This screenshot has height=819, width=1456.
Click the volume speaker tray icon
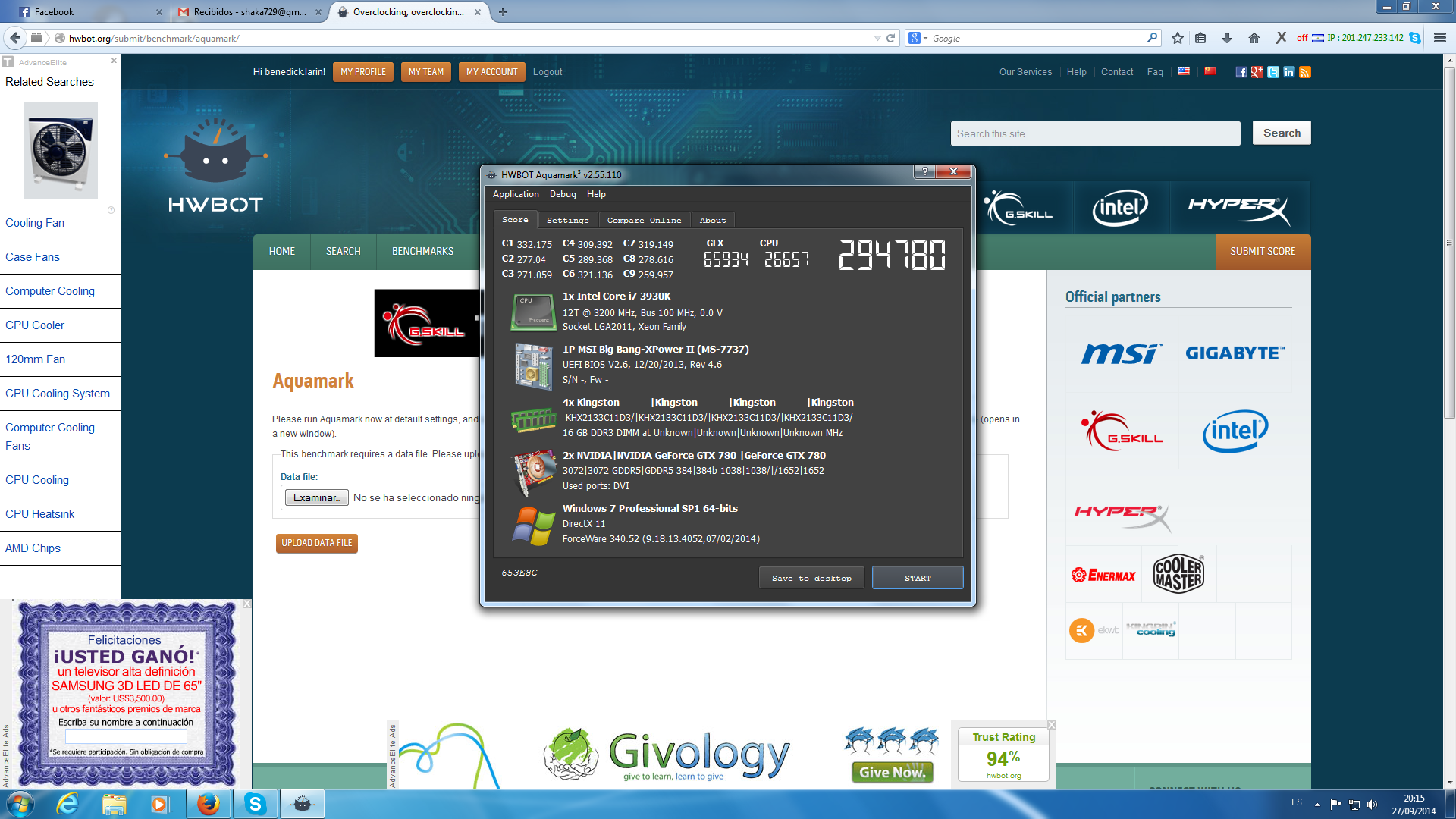coord(1372,804)
